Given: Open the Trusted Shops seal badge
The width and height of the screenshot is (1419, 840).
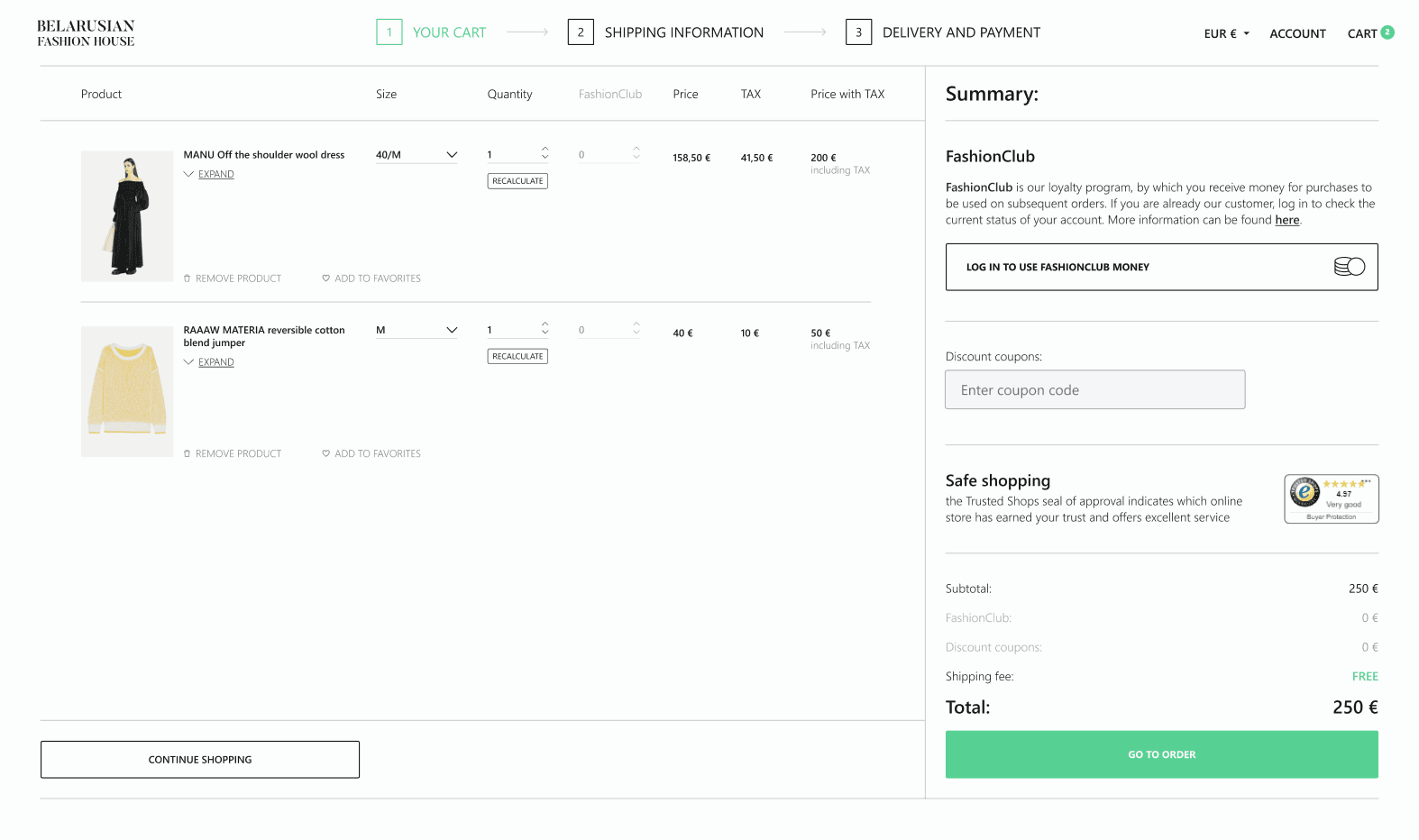Looking at the screenshot, I should [1332, 499].
